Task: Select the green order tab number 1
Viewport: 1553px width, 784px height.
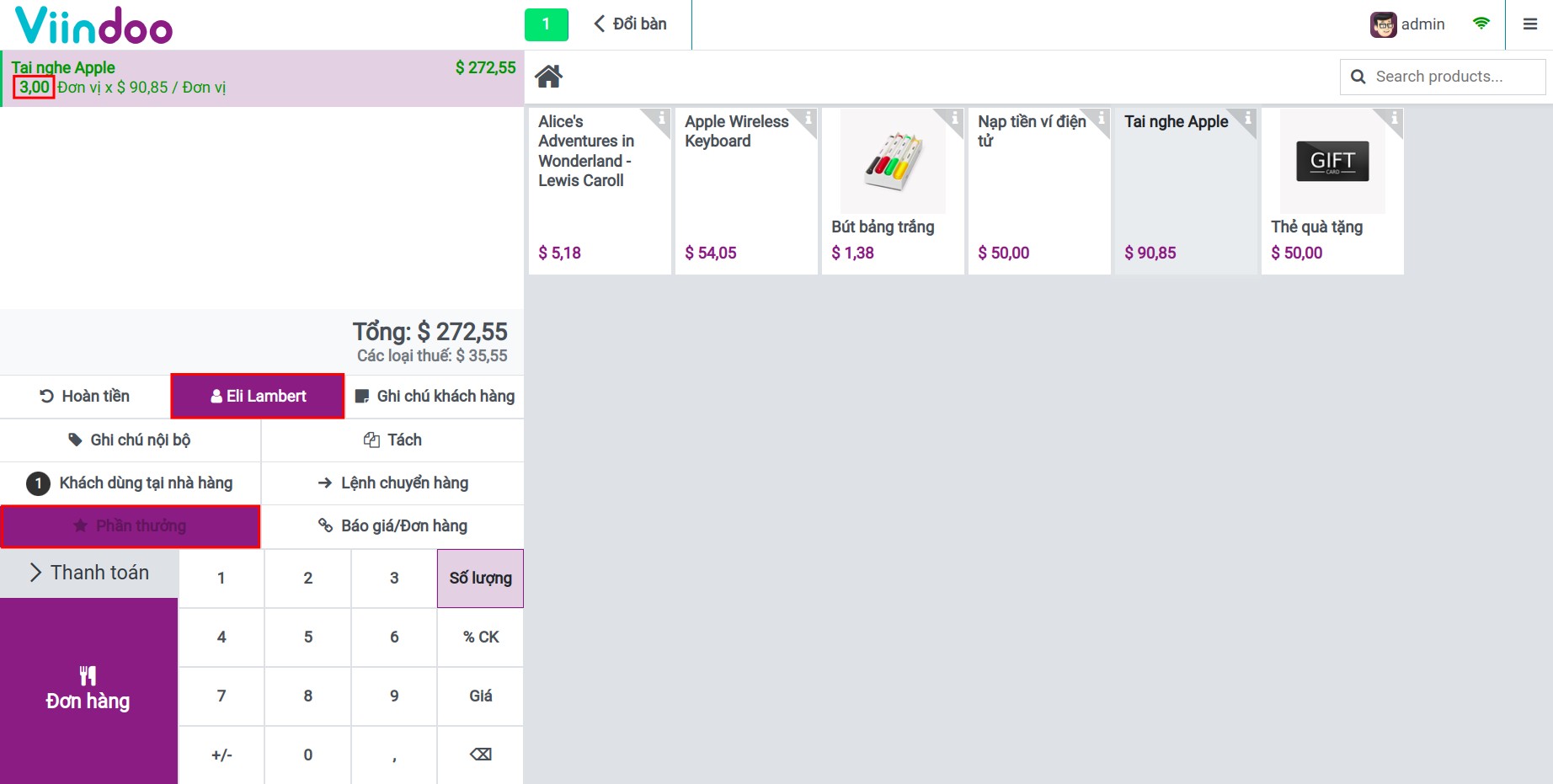Action: tap(546, 24)
